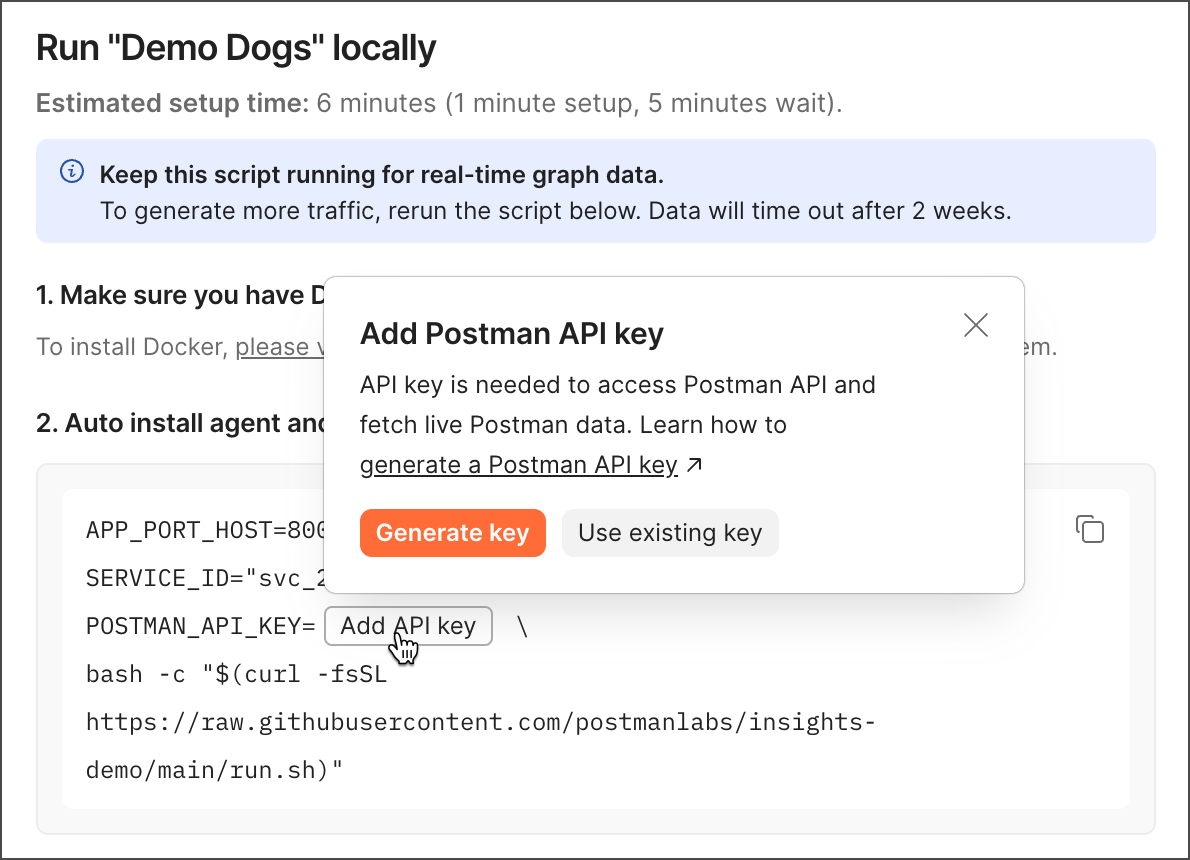This screenshot has height=860, width=1190.
Task: Click the 'Keep this script running' banner title
Action: (381, 175)
